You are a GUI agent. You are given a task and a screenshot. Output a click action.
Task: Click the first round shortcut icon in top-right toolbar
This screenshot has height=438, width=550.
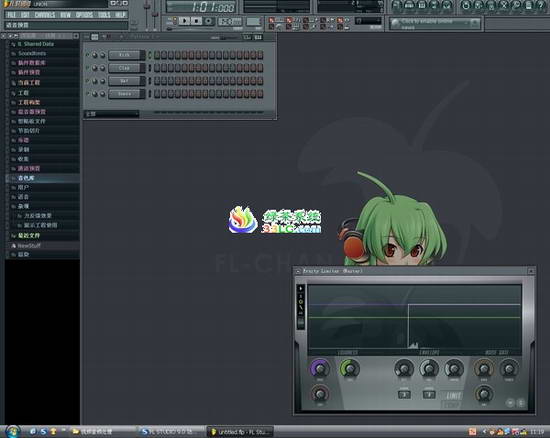pyautogui.click(x=397, y=5)
